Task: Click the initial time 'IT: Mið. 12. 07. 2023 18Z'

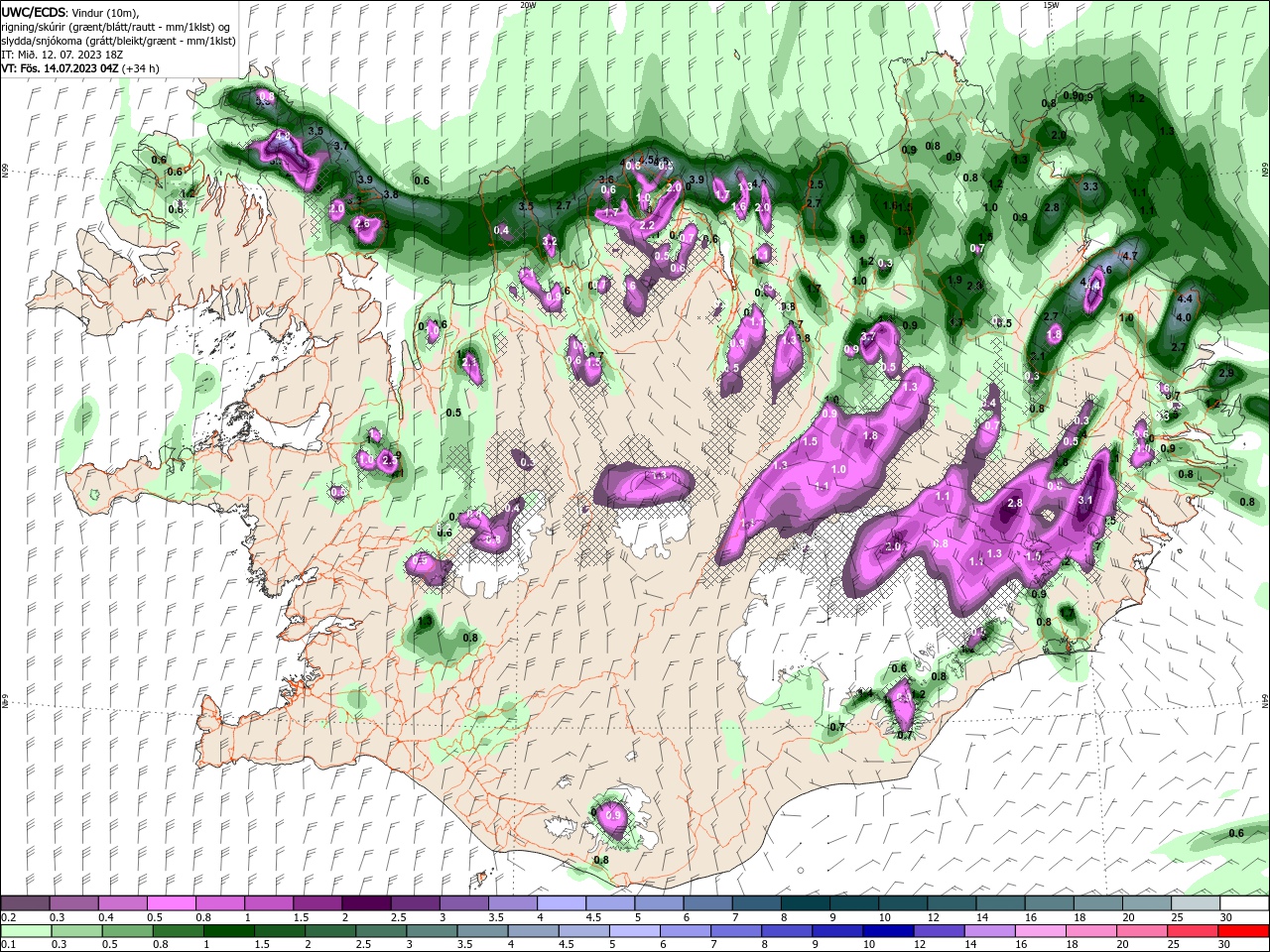Action: tap(62, 54)
